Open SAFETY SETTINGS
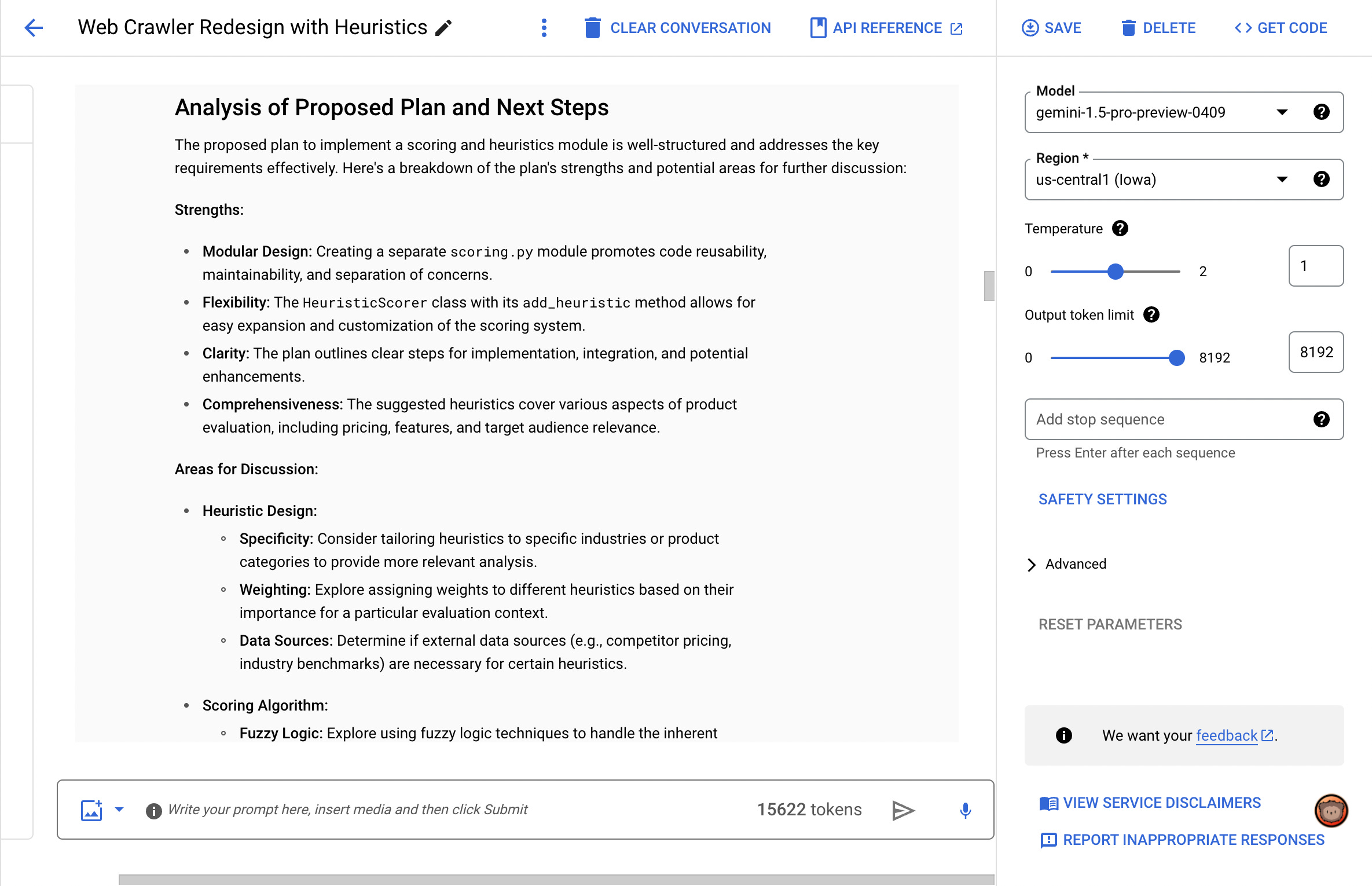The image size is (1372, 886). pos(1102,499)
